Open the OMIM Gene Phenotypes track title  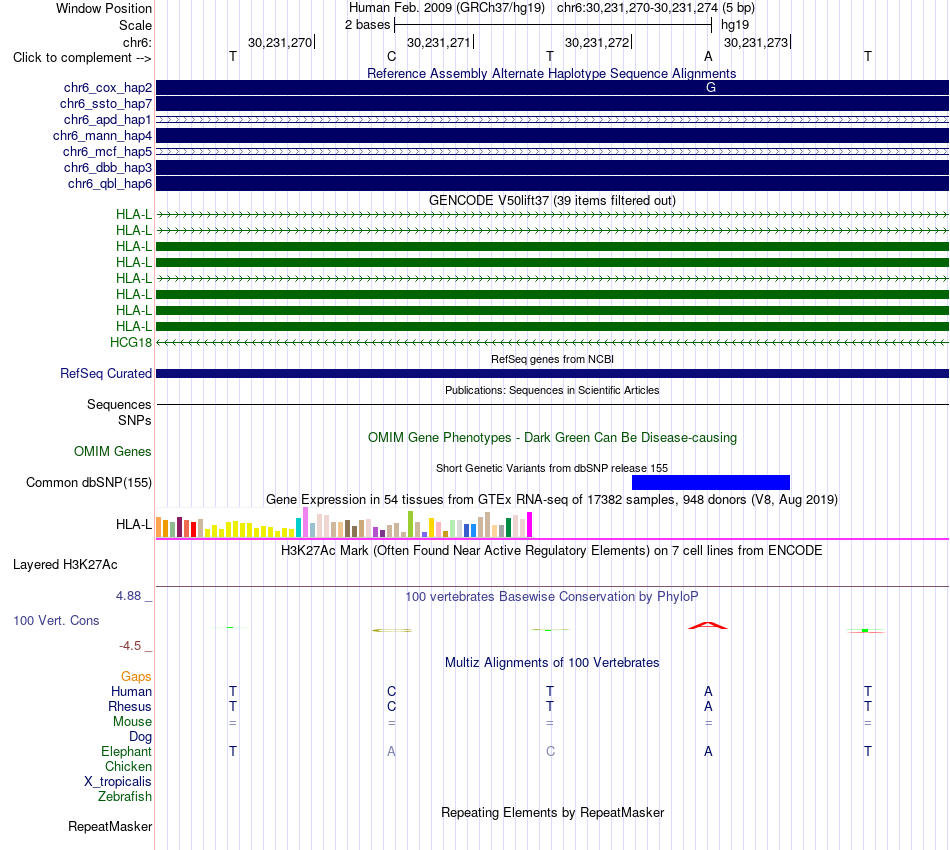point(552,437)
